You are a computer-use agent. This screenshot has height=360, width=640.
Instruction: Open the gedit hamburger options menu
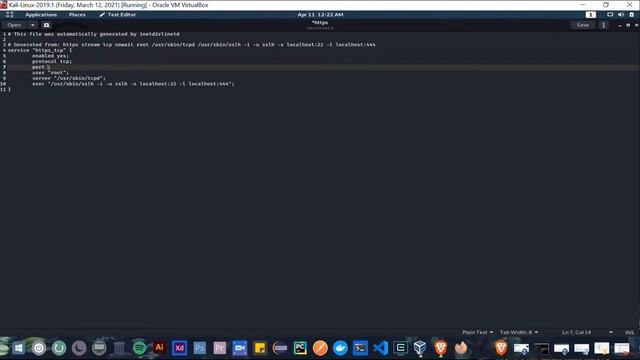click(604, 25)
